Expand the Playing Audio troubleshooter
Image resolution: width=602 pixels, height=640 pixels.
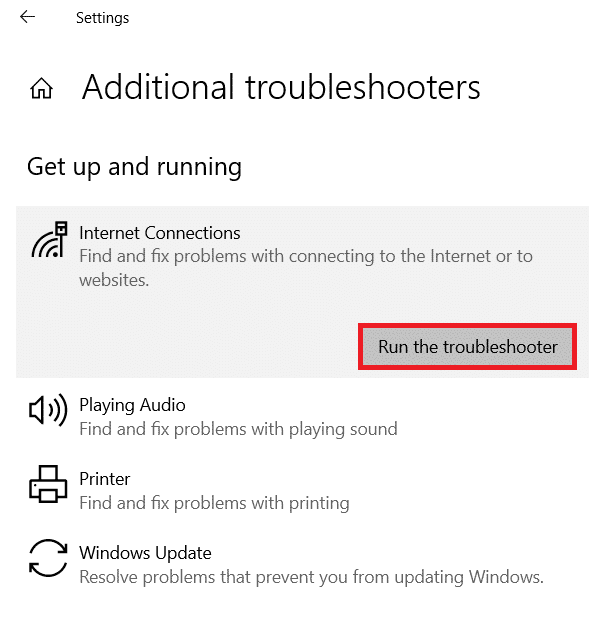coord(132,405)
